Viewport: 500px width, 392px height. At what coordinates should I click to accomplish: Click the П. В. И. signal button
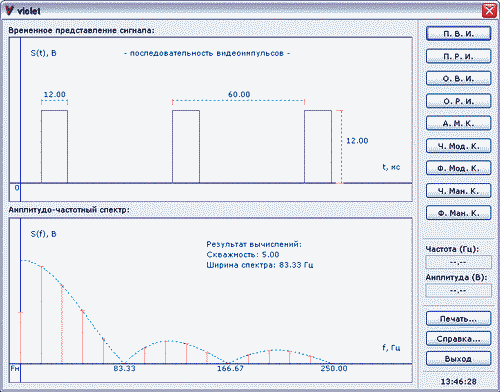coord(458,34)
